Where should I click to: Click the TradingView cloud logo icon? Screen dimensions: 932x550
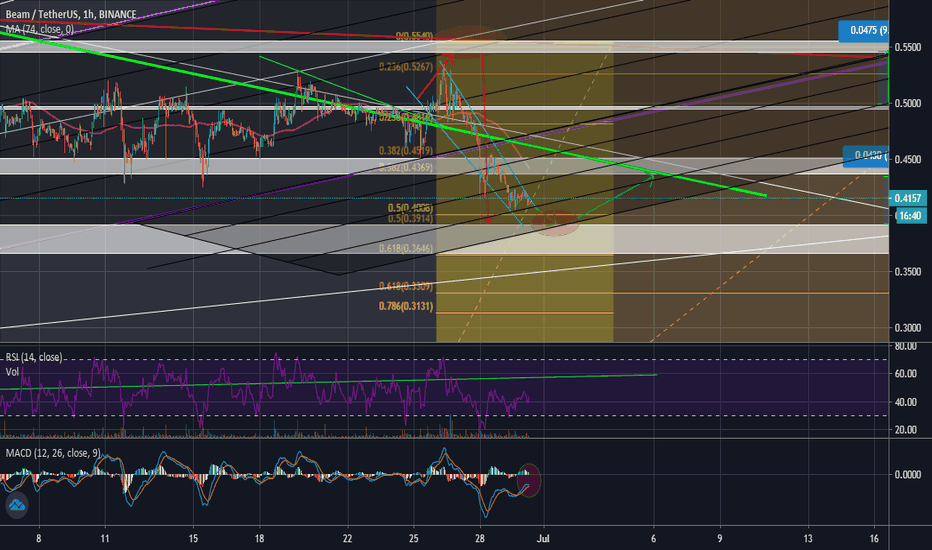pyautogui.click(x=17, y=505)
